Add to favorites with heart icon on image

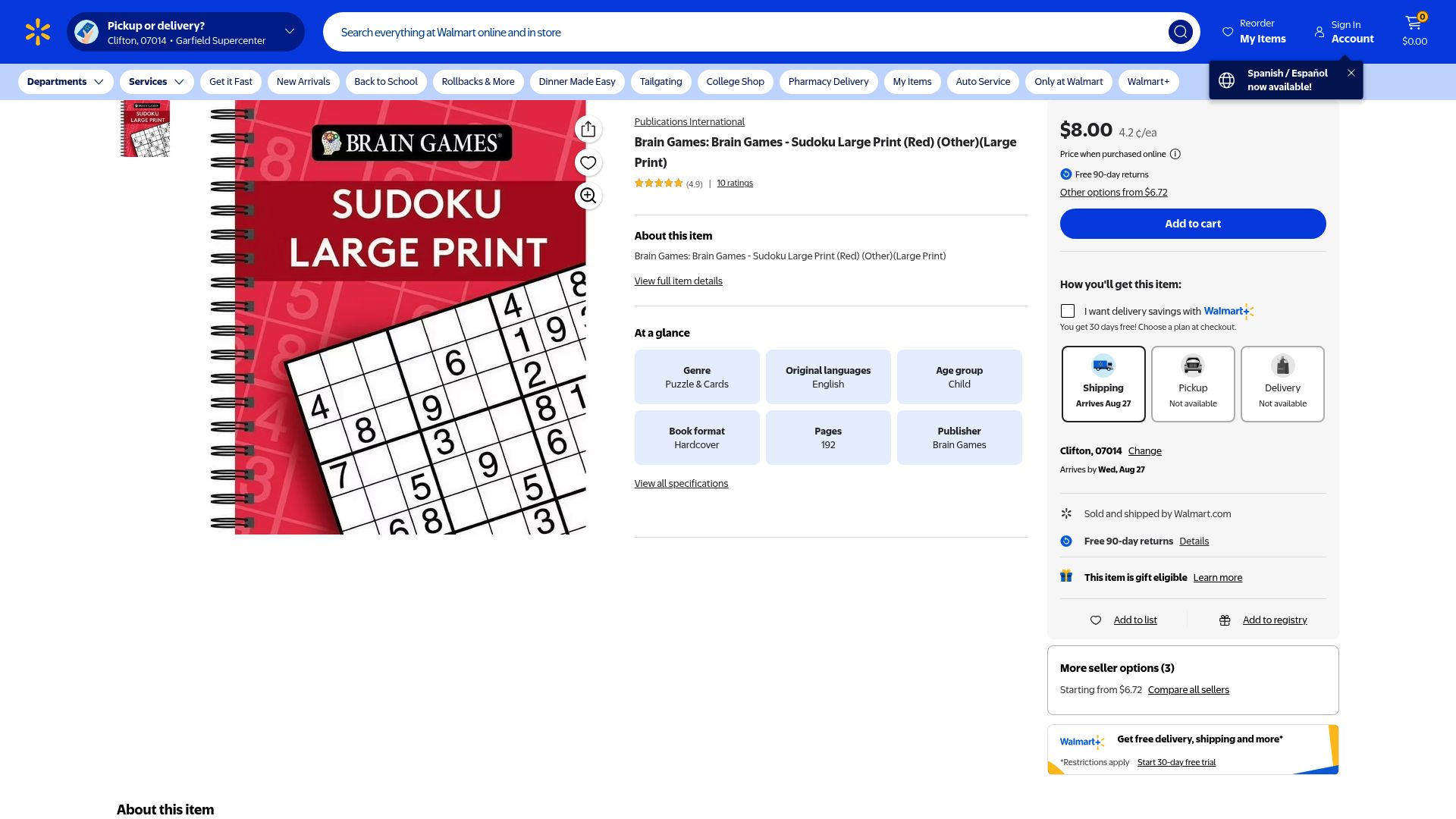pos(588,162)
